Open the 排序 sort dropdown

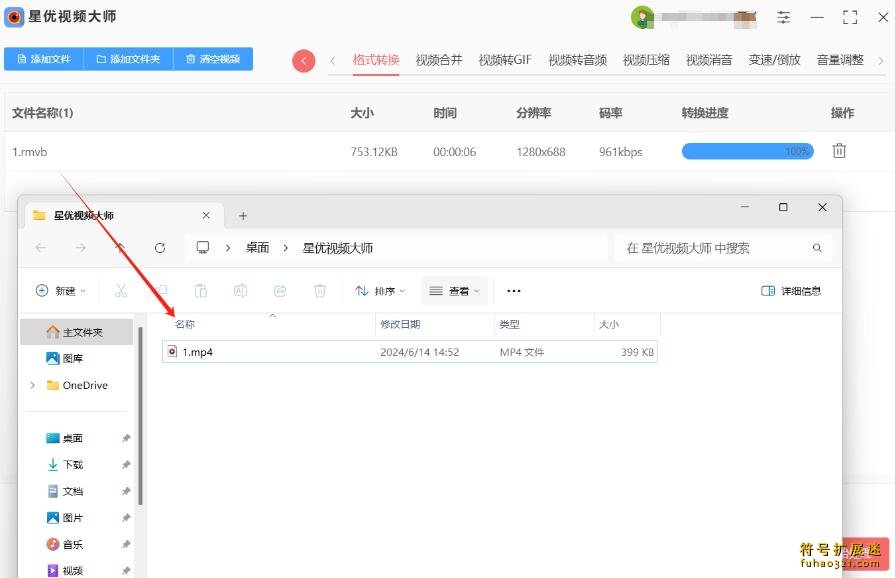(380, 291)
